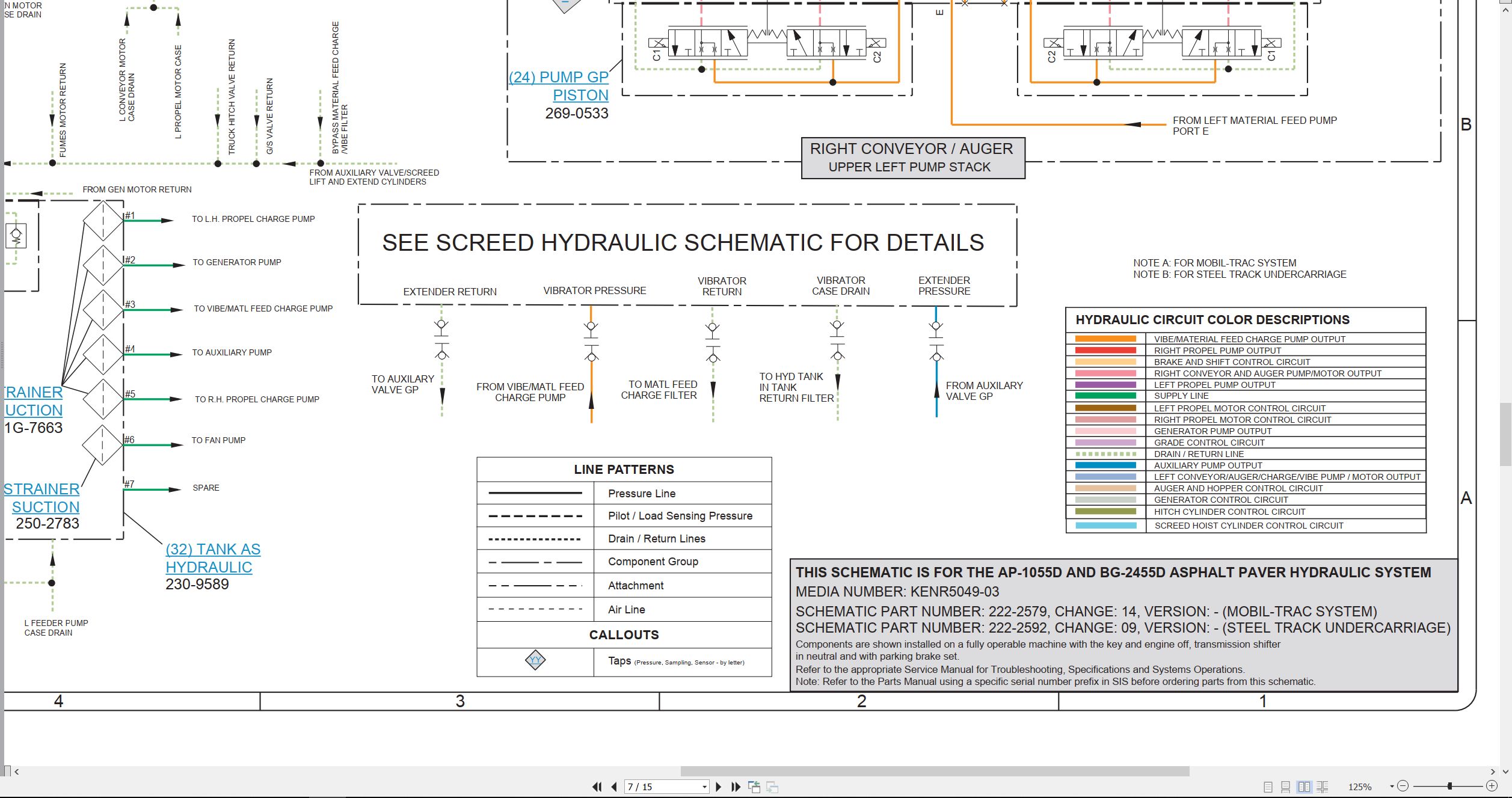Switch to single page view
The image size is (1512, 798).
pos(1268,787)
